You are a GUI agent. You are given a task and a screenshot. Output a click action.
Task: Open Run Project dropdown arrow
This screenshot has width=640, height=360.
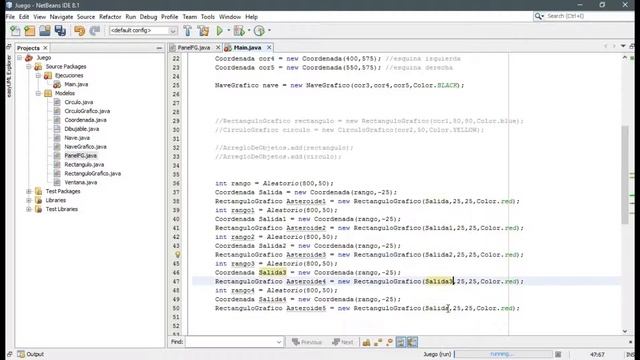point(229,31)
